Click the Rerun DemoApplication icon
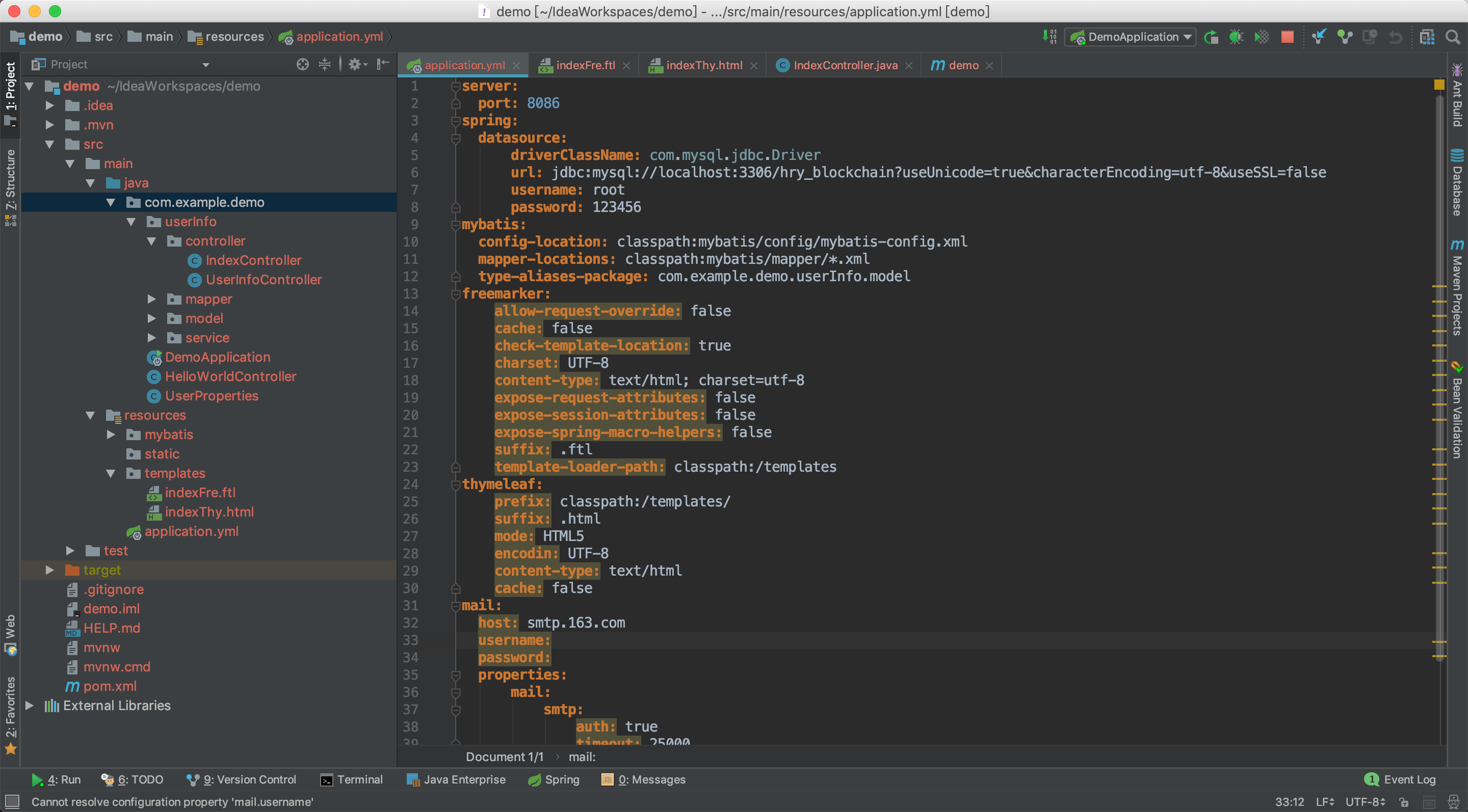 (x=1211, y=37)
